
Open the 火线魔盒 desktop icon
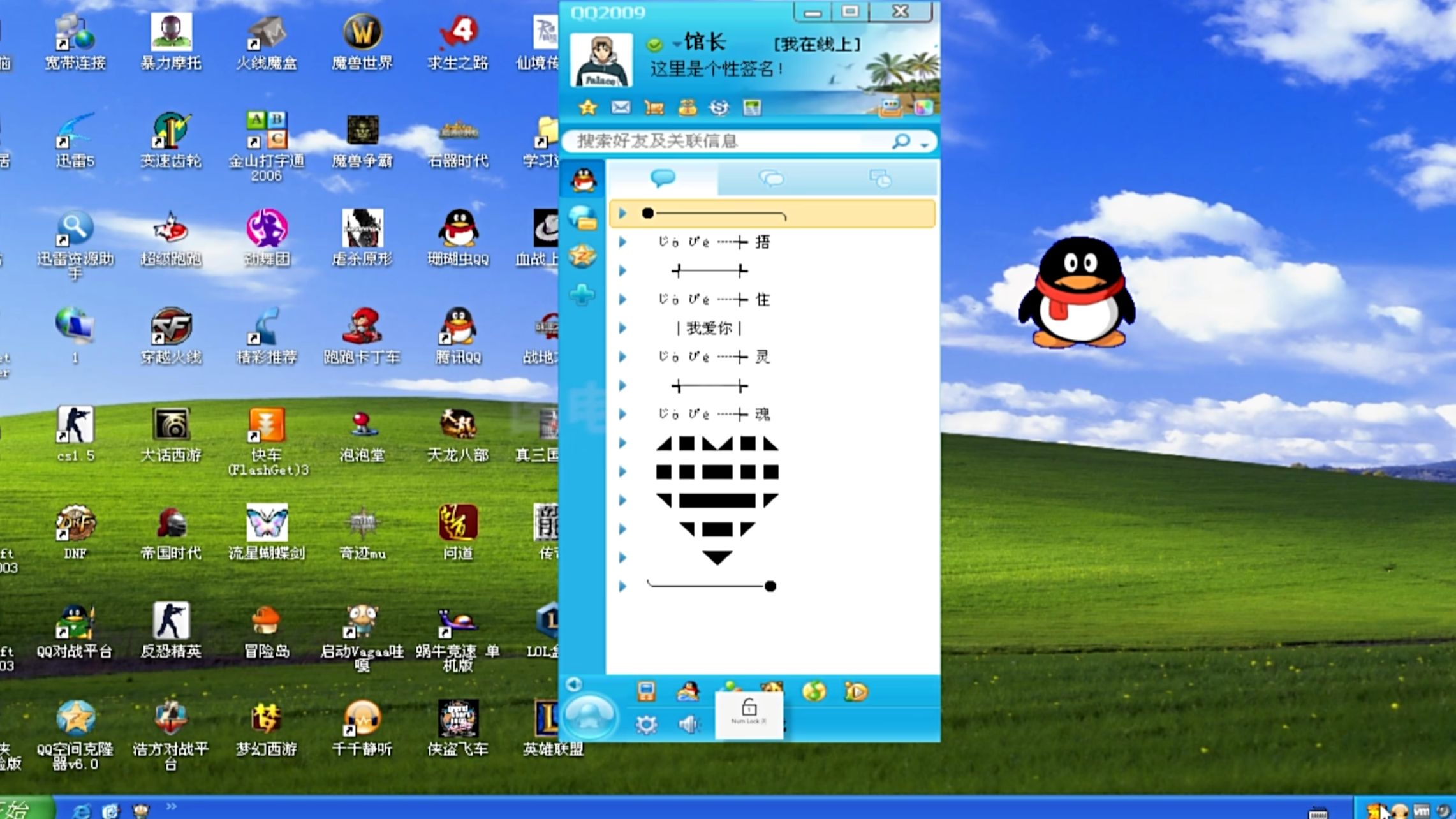[267, 41]
